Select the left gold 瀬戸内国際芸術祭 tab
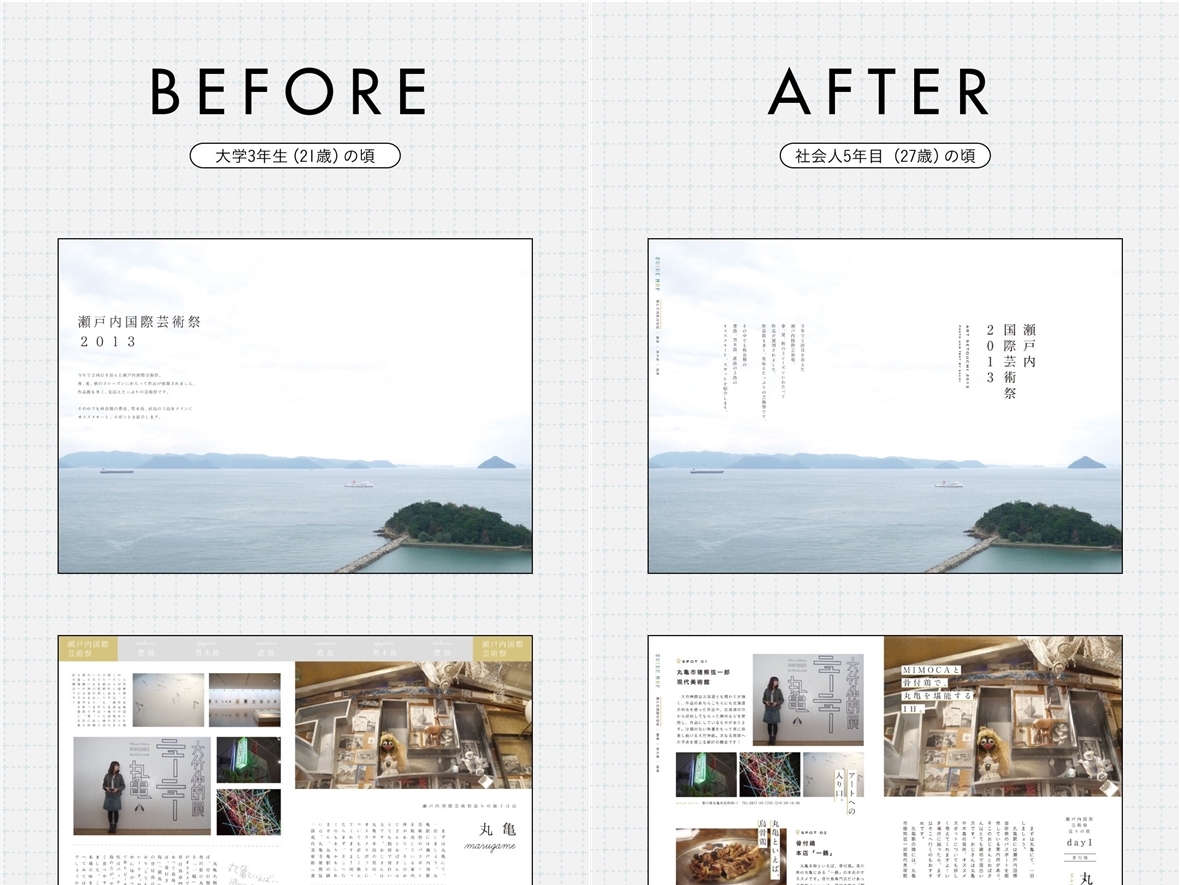The width and height of the screenshot is (1180, 885). (x=88, y=648)
